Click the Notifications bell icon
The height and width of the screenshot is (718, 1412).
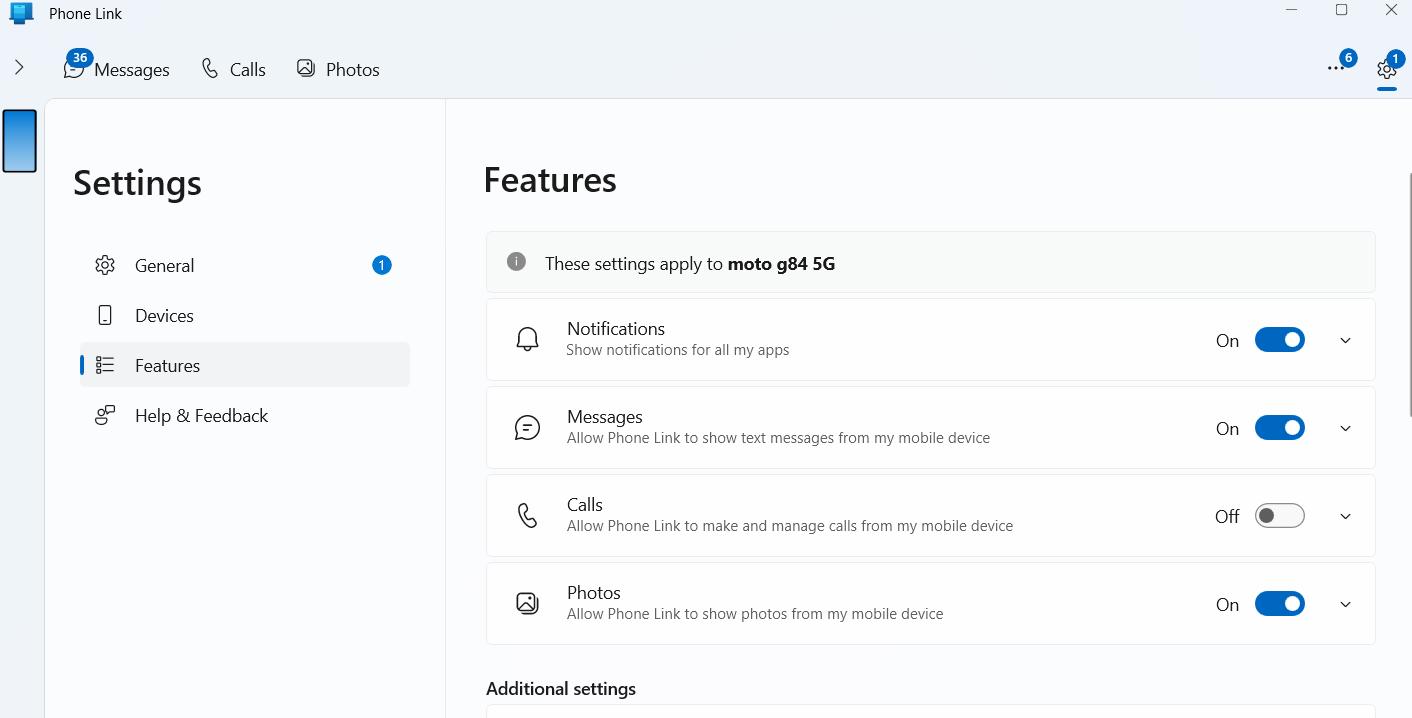527,339
